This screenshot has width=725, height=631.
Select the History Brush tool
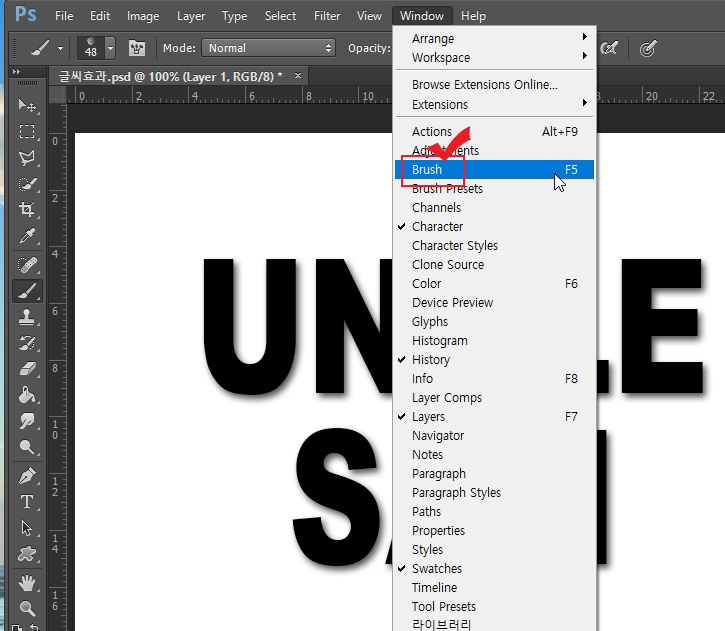coord(27,343)
